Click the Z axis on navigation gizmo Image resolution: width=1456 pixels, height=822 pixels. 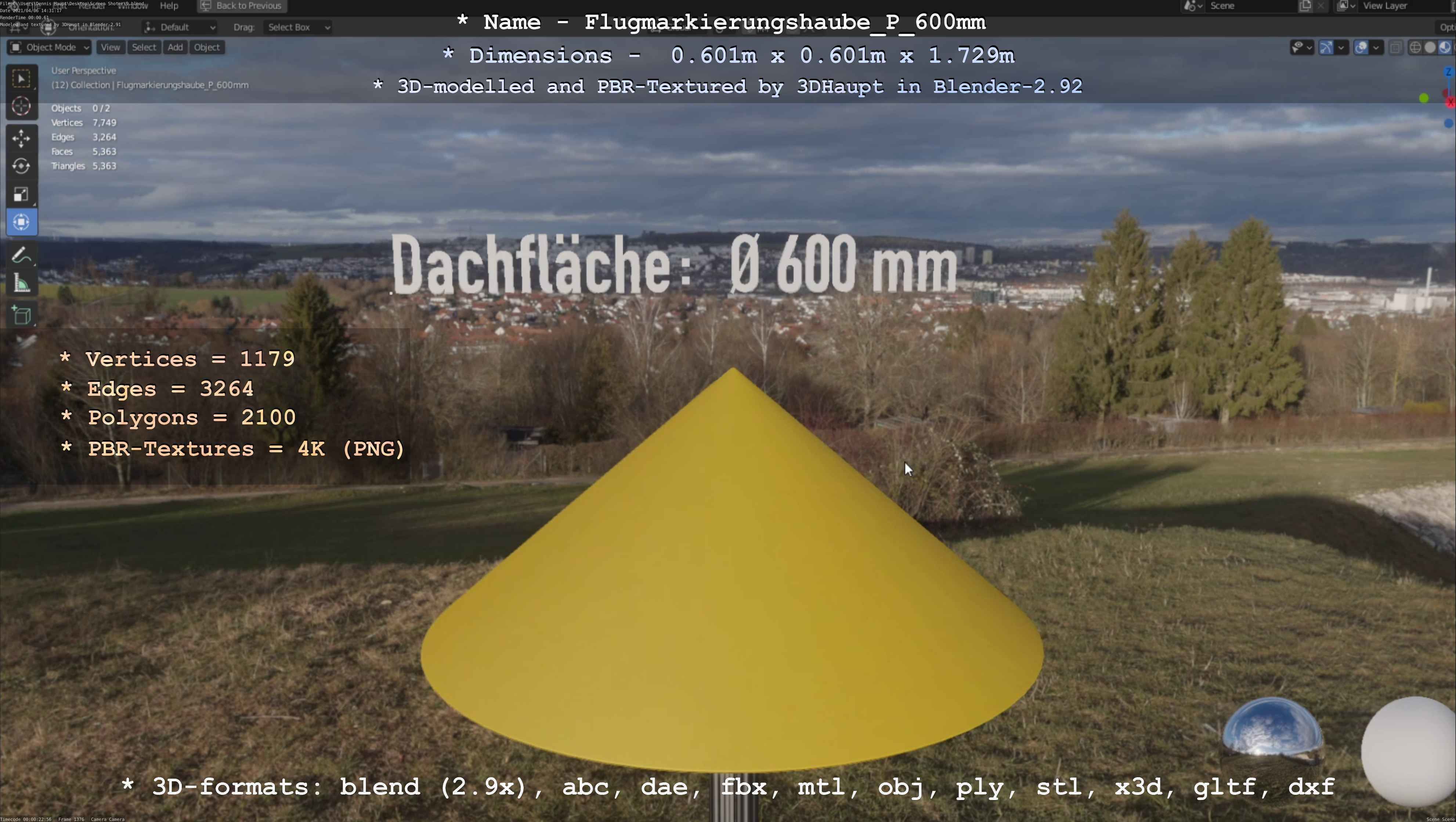click(1449, 72)
